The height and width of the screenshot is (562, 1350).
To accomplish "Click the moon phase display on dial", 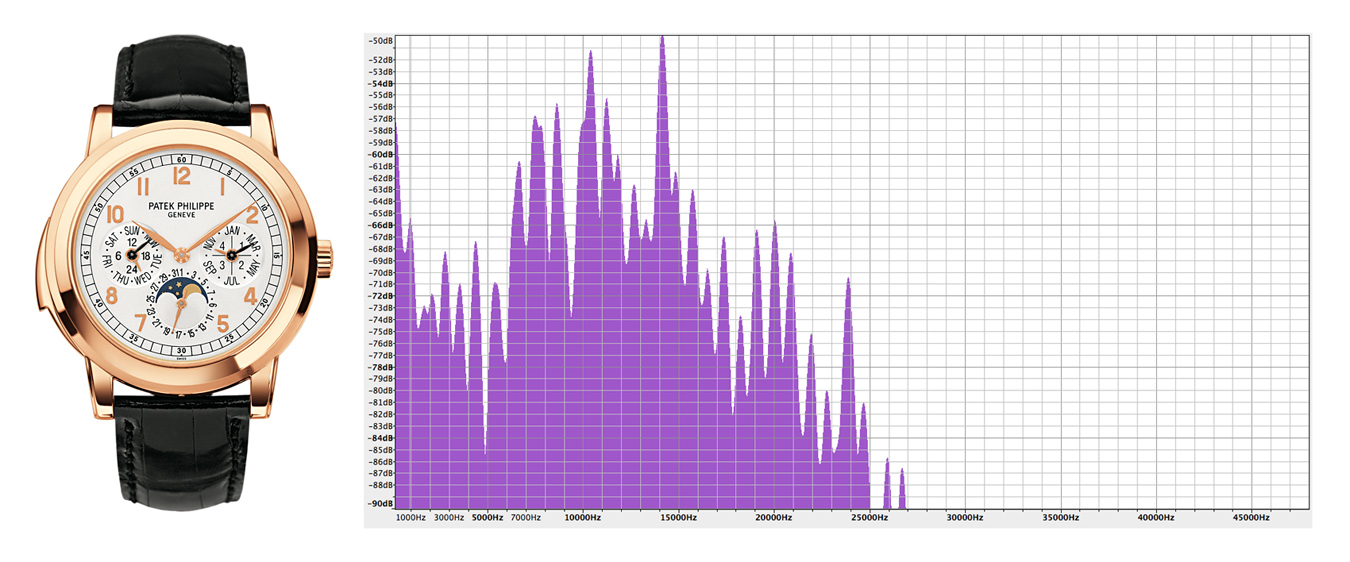I will [x=182, y=288].
